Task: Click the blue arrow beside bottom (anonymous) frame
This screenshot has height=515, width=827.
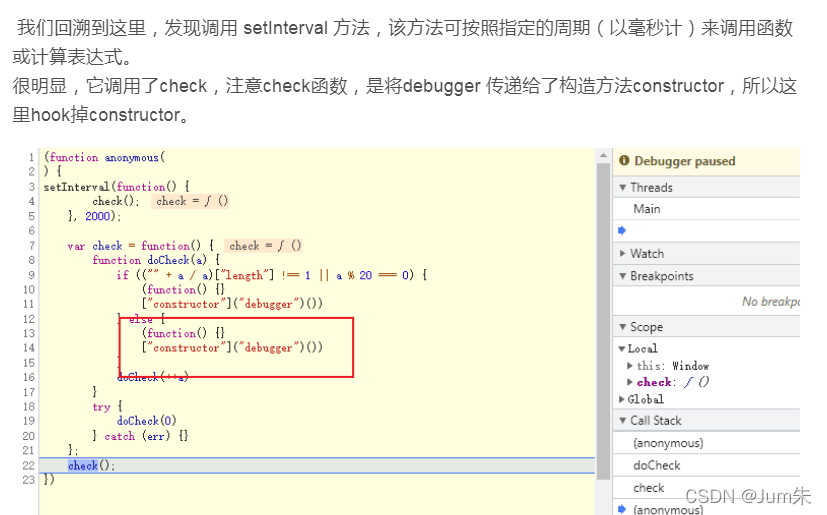Action: tap(622, 509)
